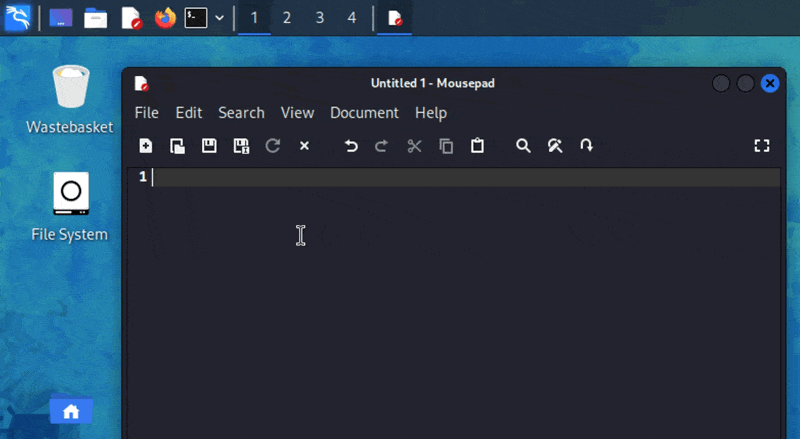The image size is (800, 439).
Task: Open the File menu
Action: point(146,113)
